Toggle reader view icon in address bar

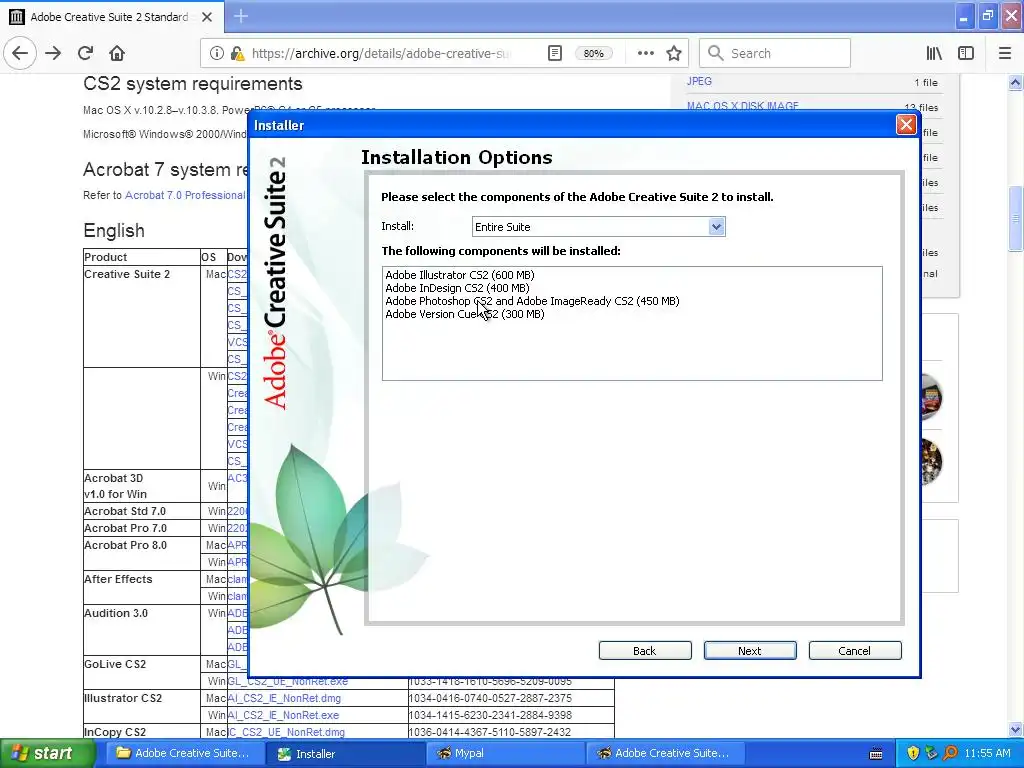[x=554, y=54]
